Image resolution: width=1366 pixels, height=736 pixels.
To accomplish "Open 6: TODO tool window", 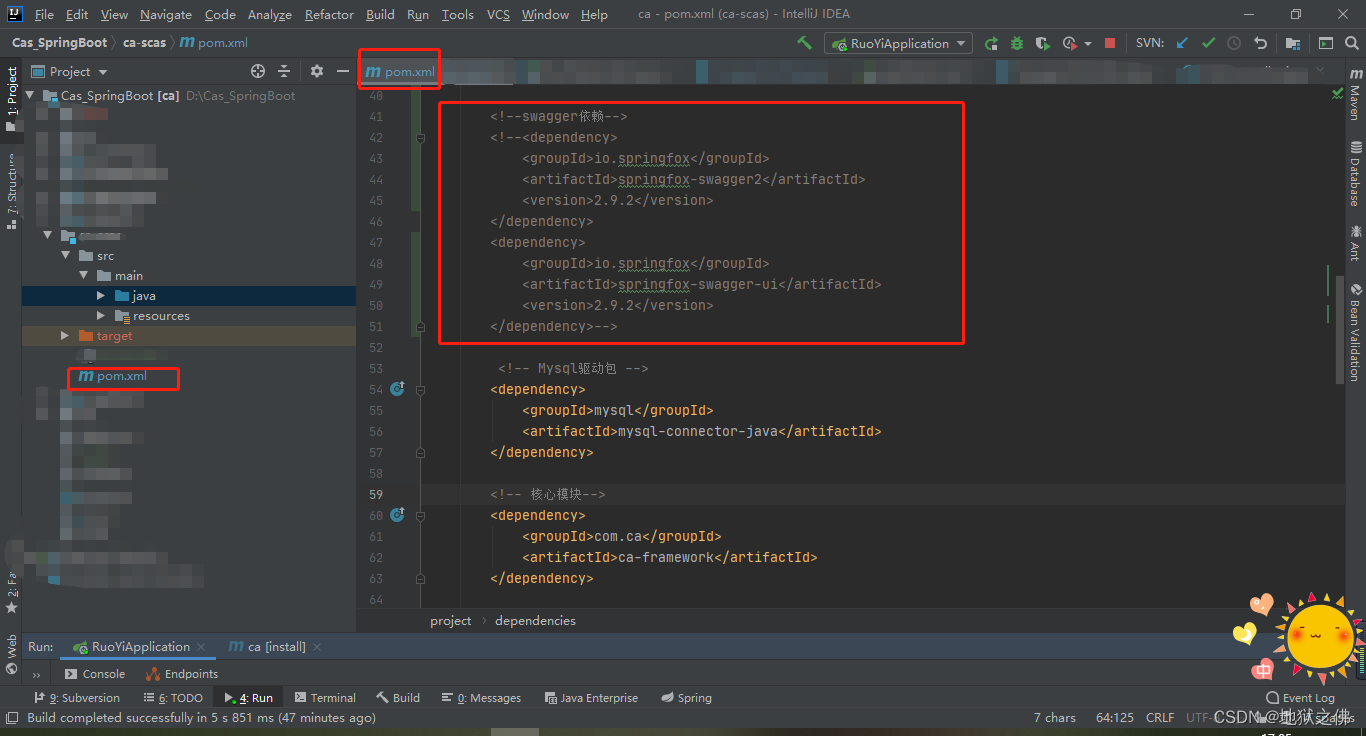I will coord(173,698).
